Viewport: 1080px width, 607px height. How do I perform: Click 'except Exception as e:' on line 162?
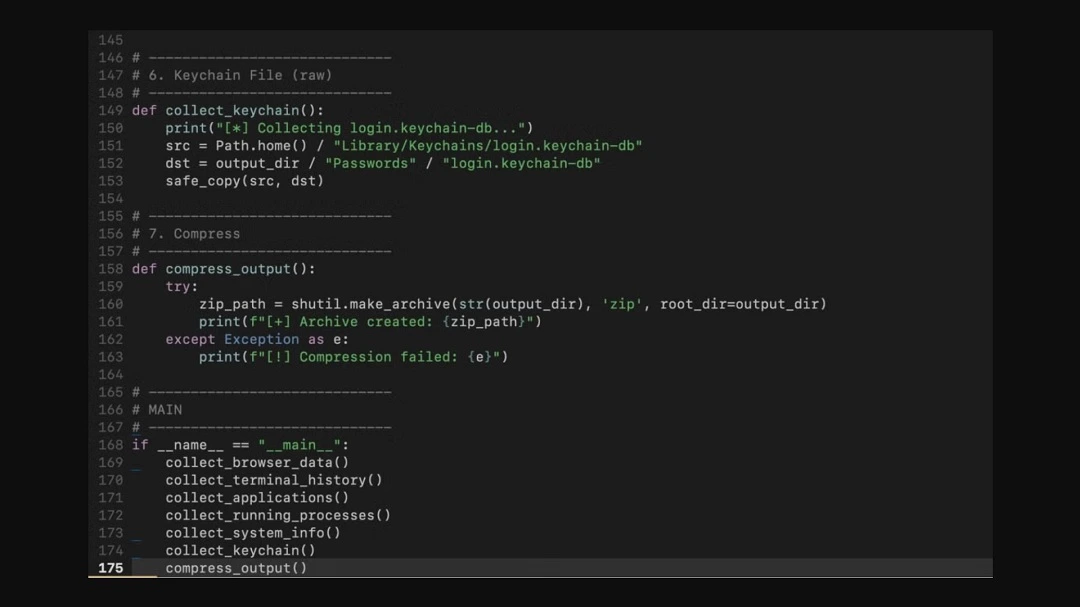257,340
